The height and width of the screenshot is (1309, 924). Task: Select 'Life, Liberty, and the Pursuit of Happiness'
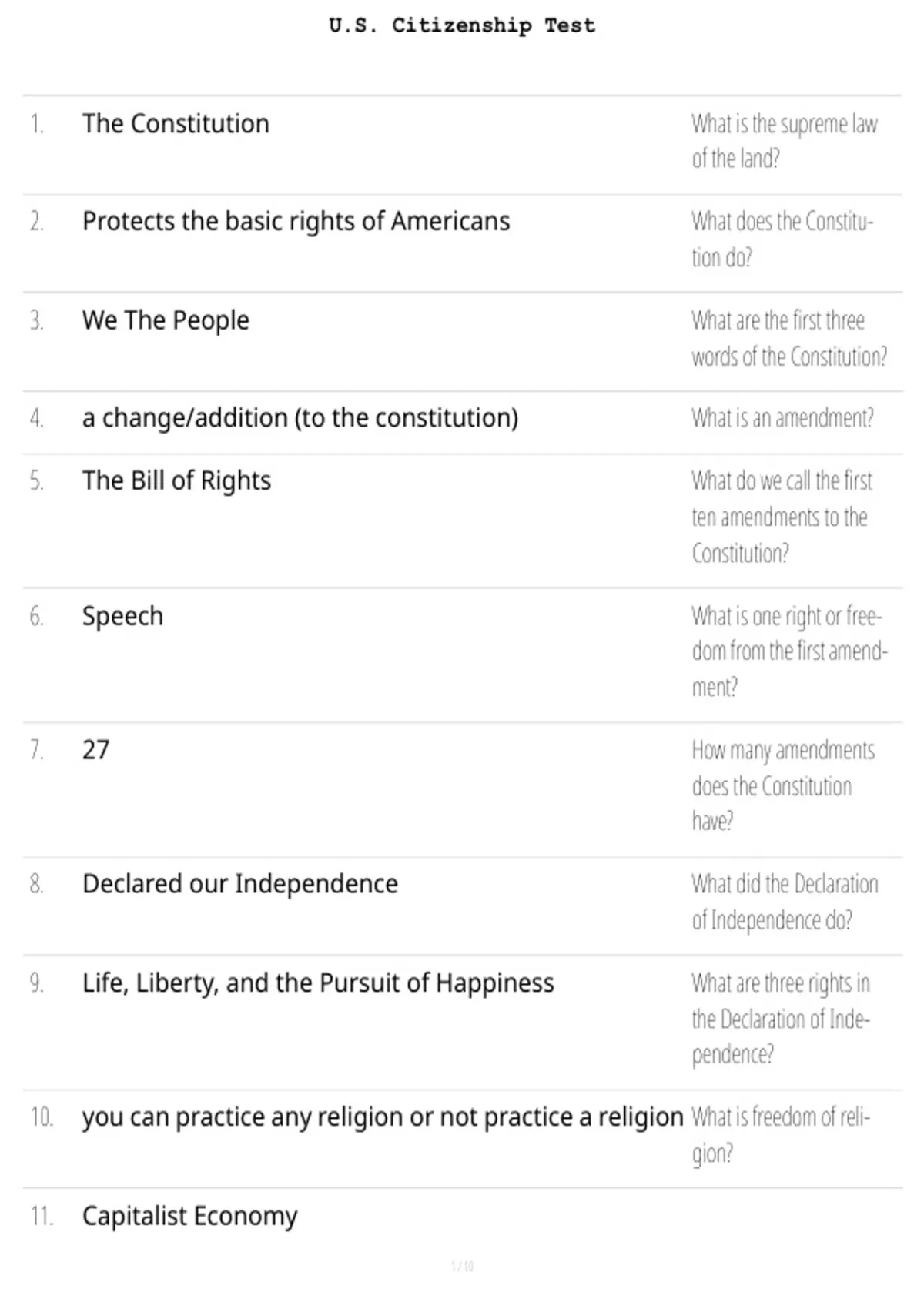(x=318, y=983)
